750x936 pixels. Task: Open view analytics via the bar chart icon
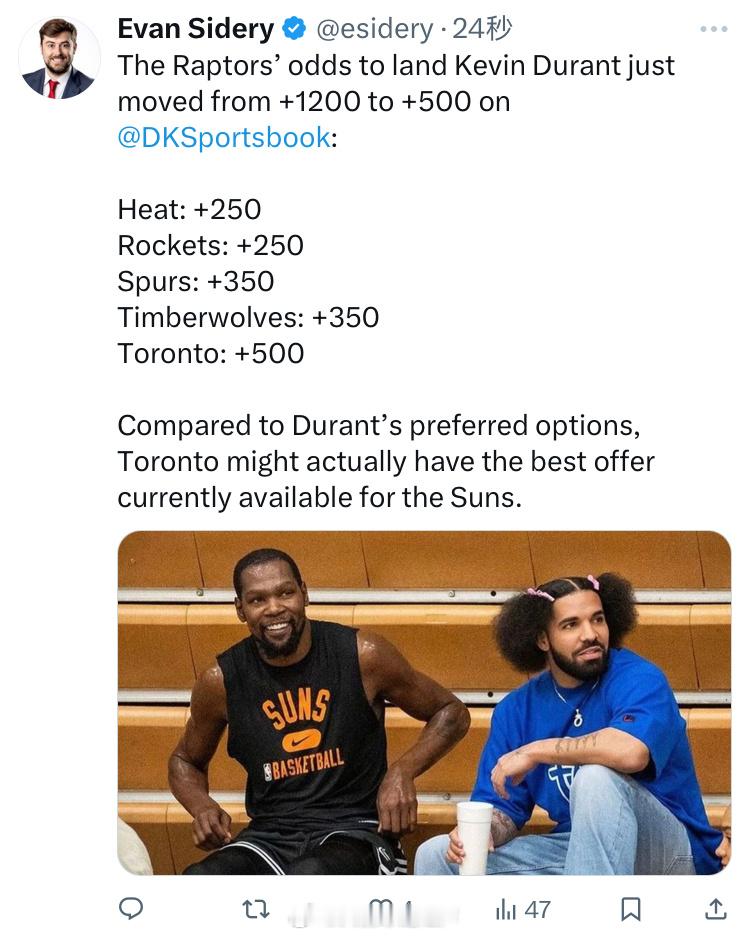coord(505,909)
